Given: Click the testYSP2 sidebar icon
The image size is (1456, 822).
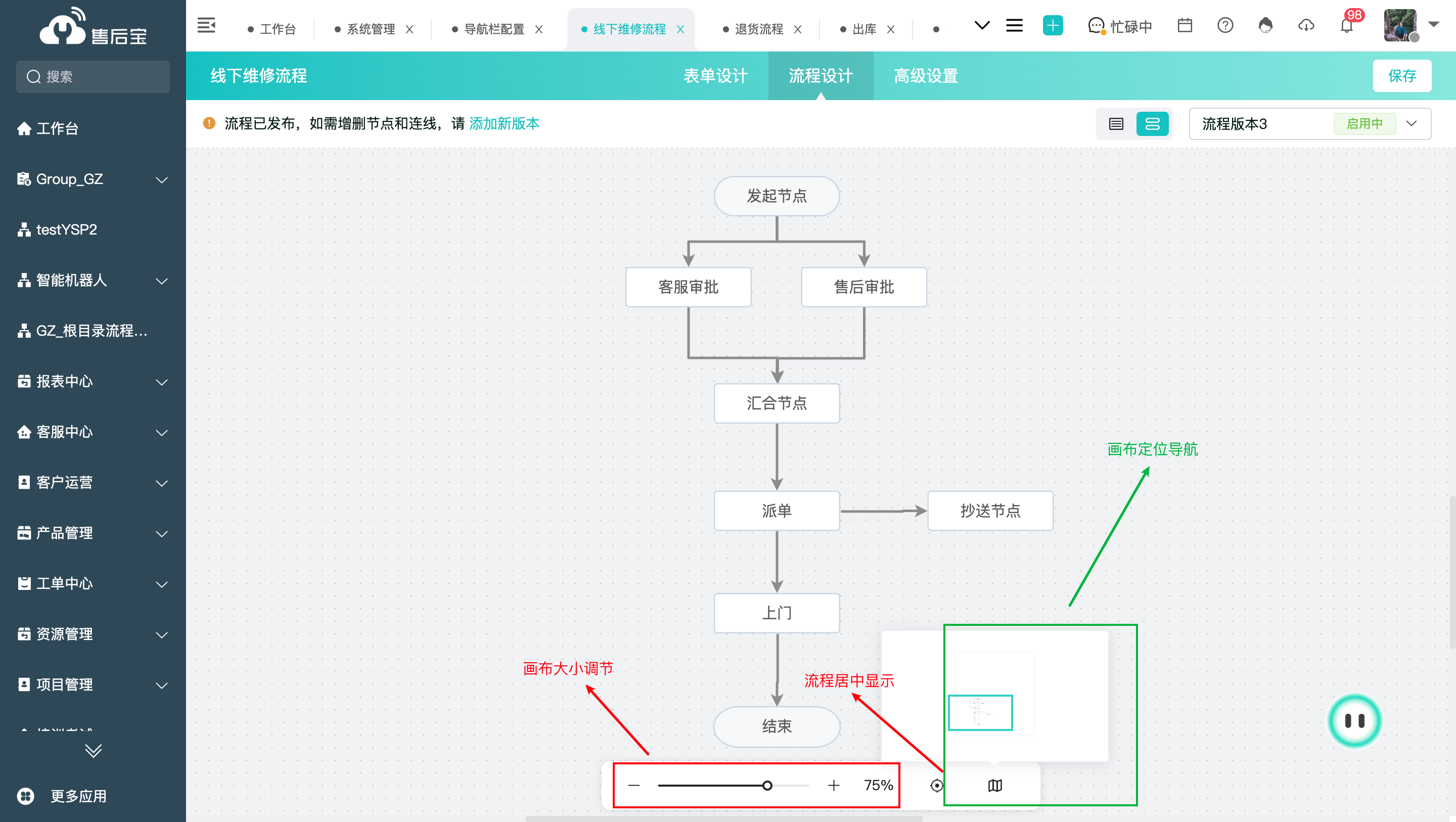Looking at the screenshot, I should pos(24,230).
